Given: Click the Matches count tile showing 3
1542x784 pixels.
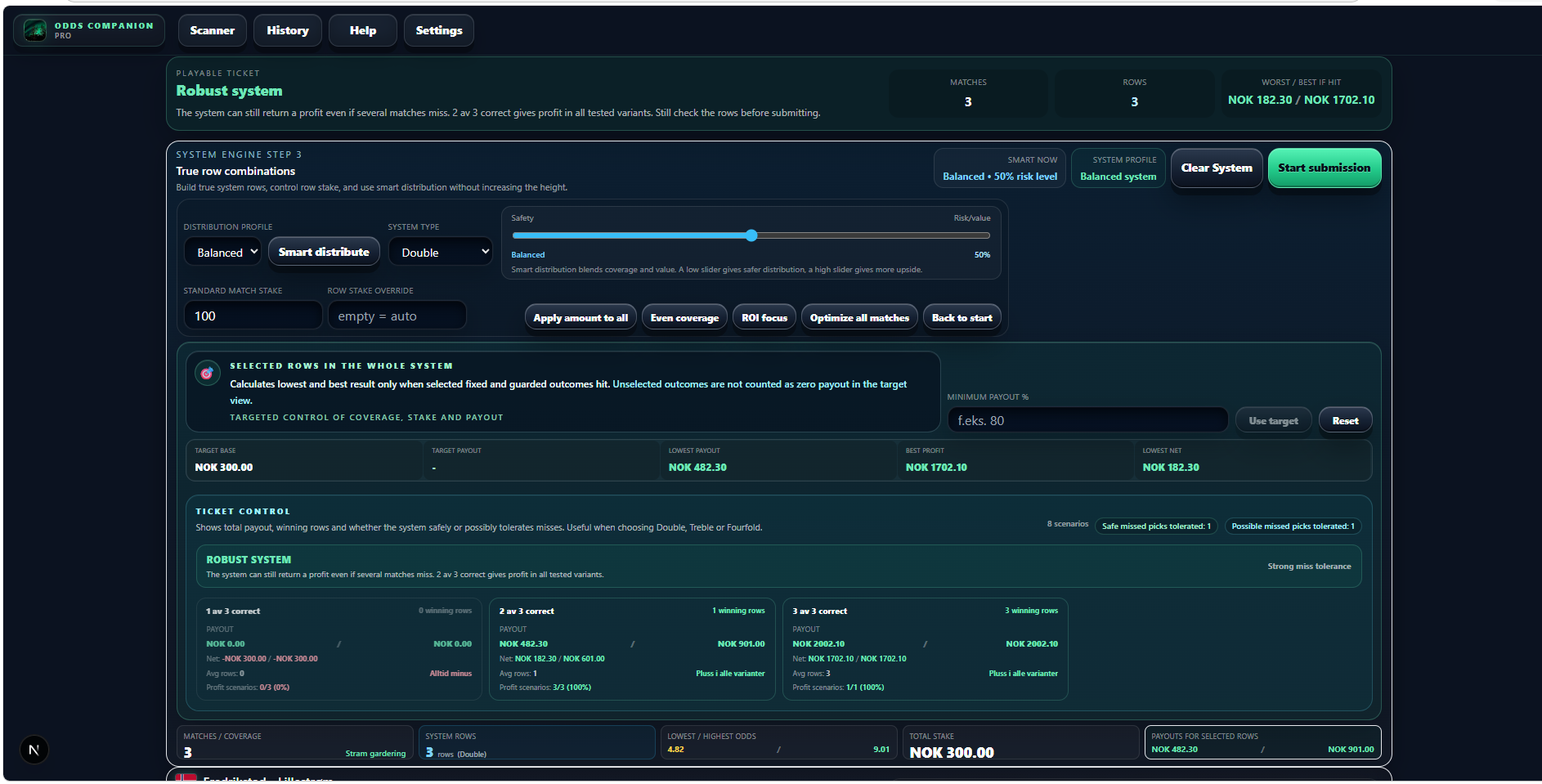Looking at the screenshot, I should [968, 93].
